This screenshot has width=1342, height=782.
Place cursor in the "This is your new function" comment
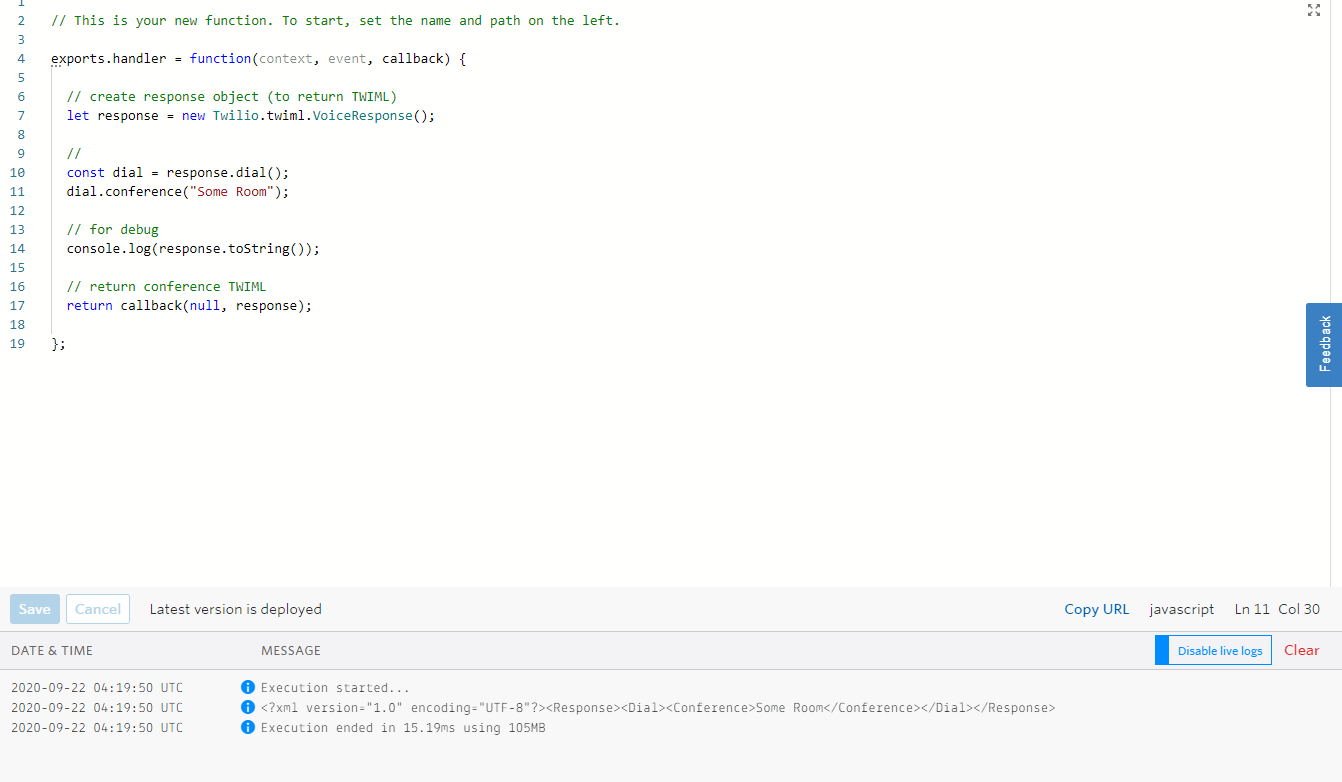[x=335, y=21]
